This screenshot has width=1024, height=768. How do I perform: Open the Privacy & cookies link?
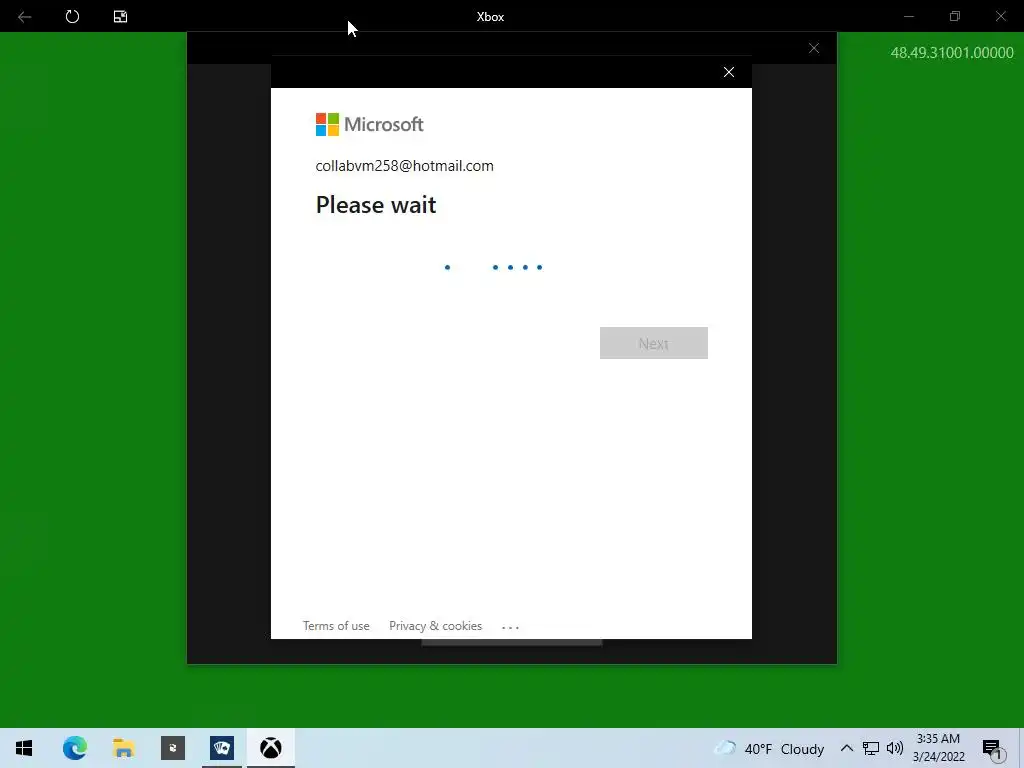click(x=436, y=626)
